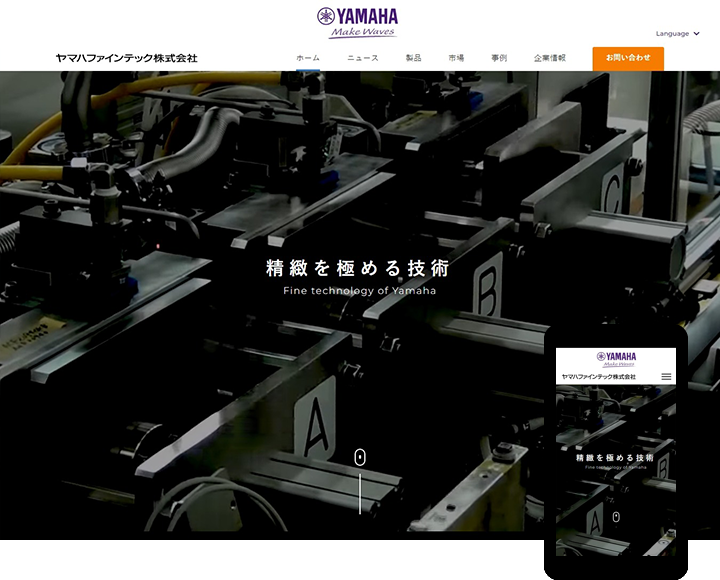Click the Yamaha logo in mobile preview
Screen dimensions: 720x580
(x=616, y=358)
